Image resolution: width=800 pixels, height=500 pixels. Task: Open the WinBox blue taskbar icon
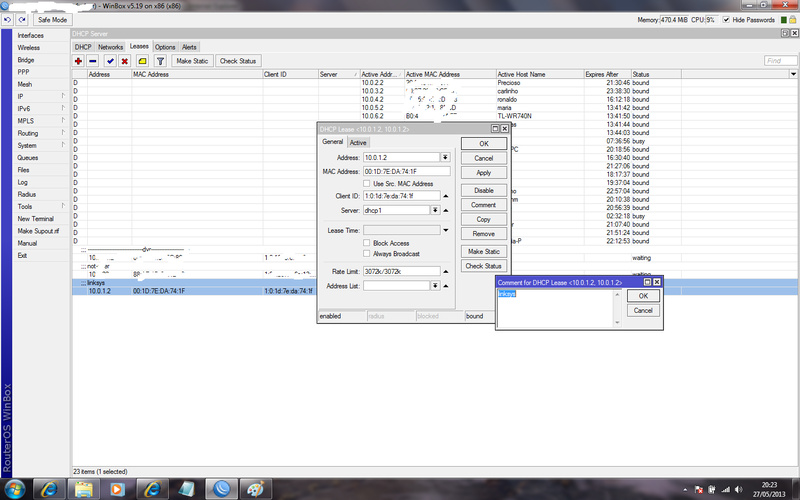221,489
